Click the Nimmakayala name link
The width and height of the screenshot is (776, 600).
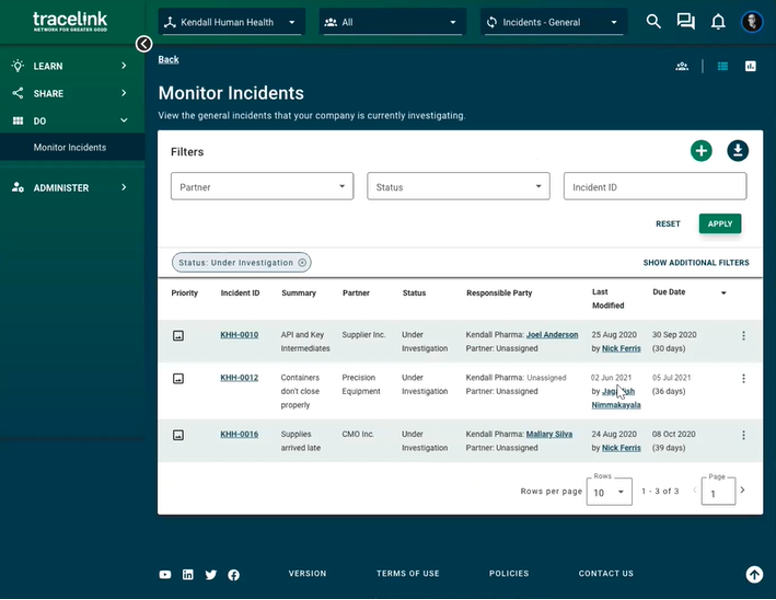616,405
